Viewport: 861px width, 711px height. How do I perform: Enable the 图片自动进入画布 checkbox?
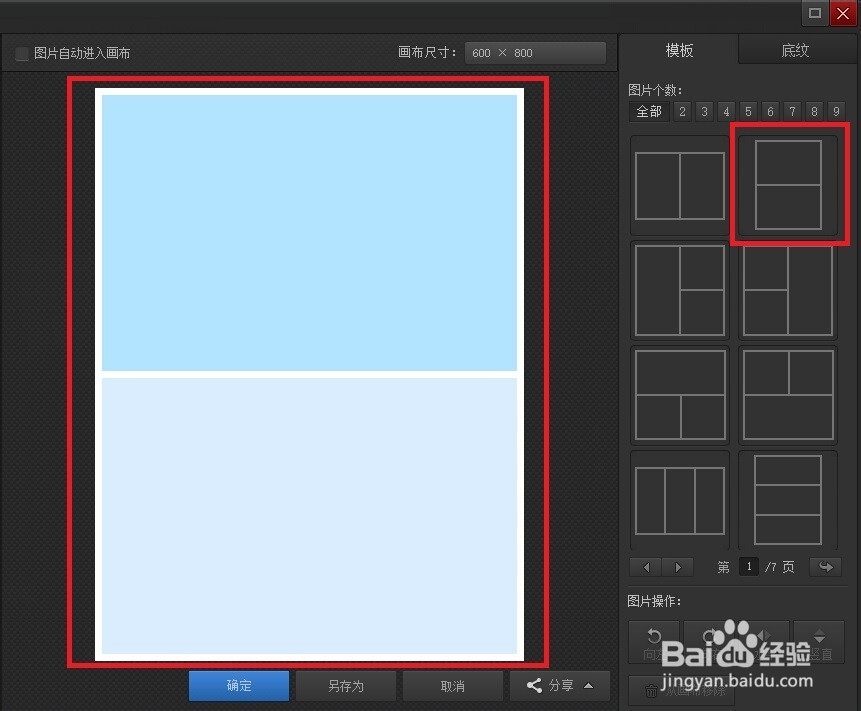pos(22,53)
